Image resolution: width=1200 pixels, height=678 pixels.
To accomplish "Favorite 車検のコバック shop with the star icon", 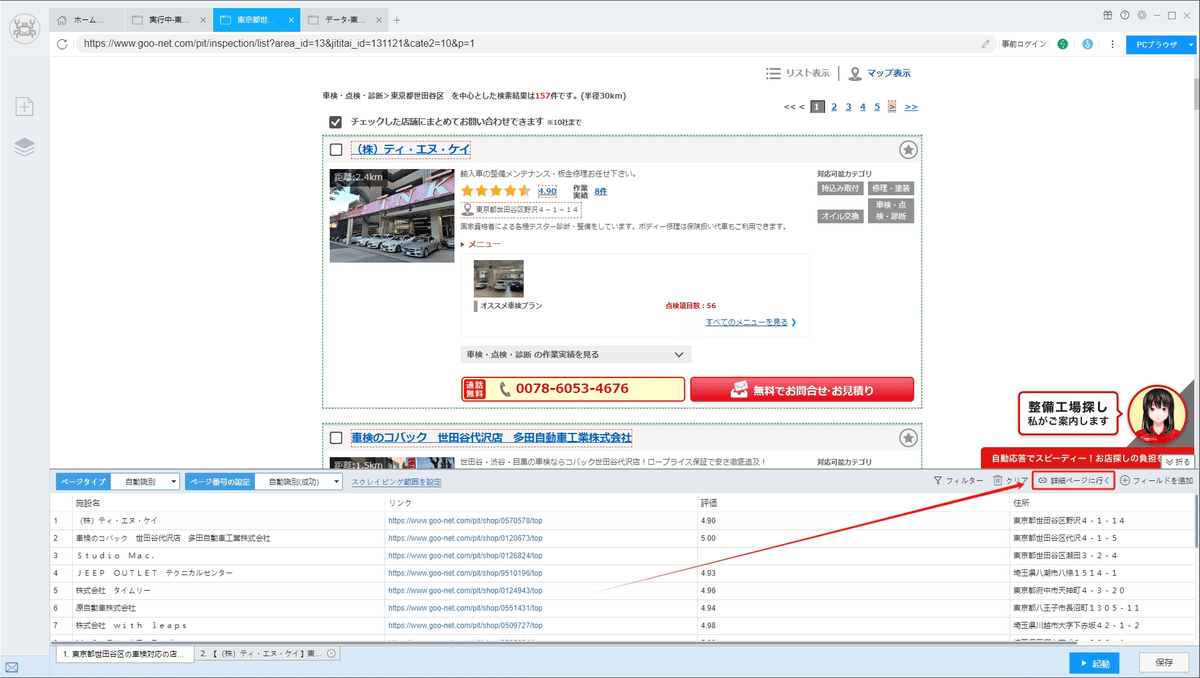I will pos(907,438).
